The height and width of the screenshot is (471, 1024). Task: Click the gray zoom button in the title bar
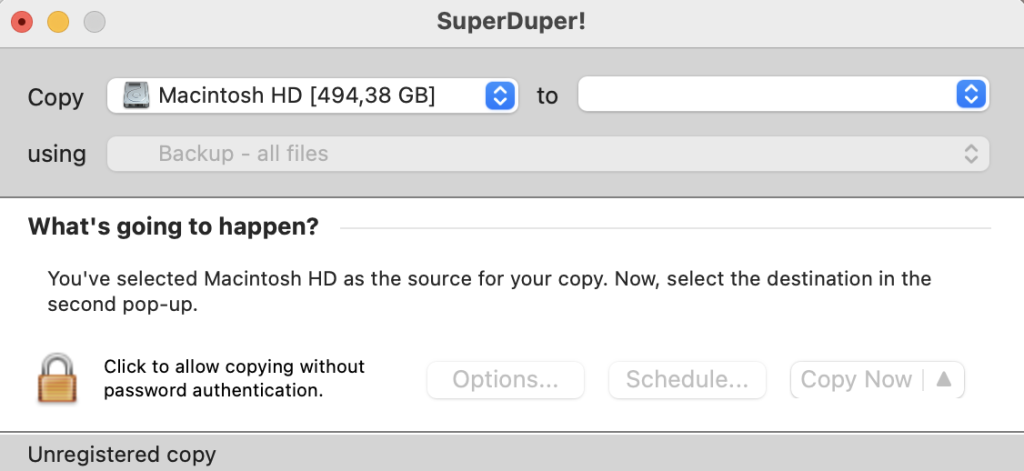tap(94, 22)
